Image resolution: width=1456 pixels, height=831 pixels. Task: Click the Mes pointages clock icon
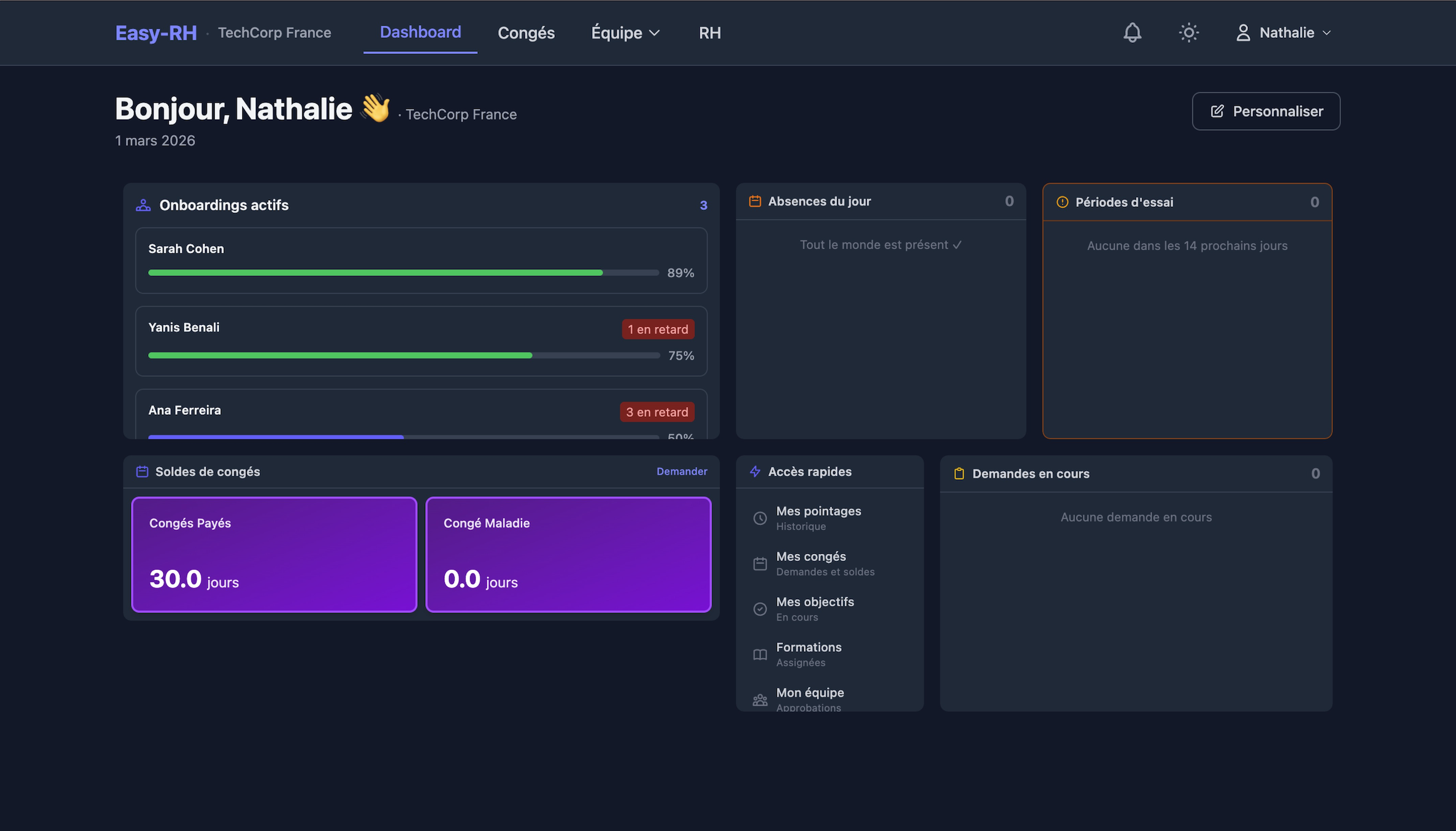click(760, 518)
